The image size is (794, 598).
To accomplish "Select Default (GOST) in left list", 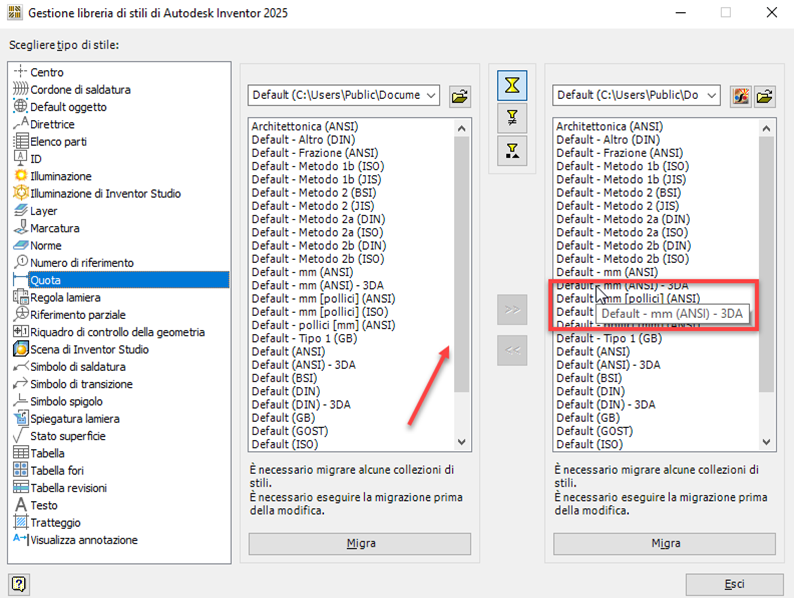I will coord(290,431).
